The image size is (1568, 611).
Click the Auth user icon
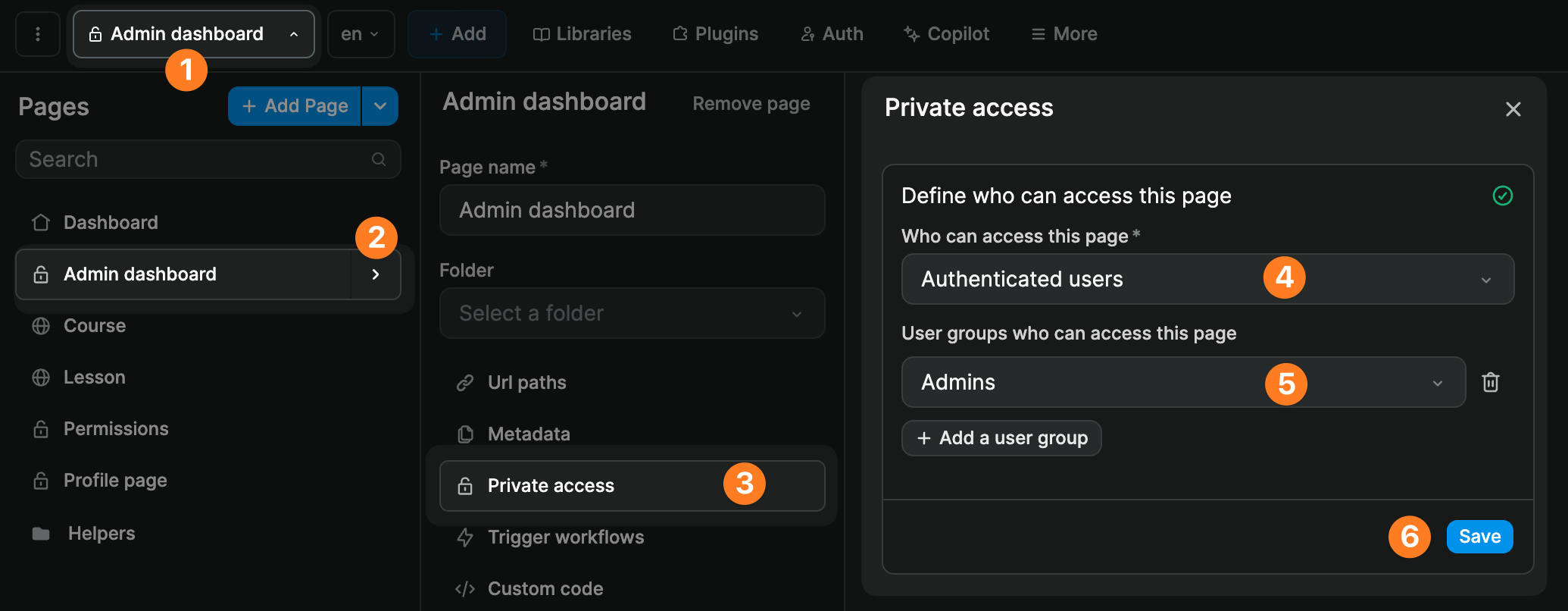pyautogui.click(x=808, y=34)
